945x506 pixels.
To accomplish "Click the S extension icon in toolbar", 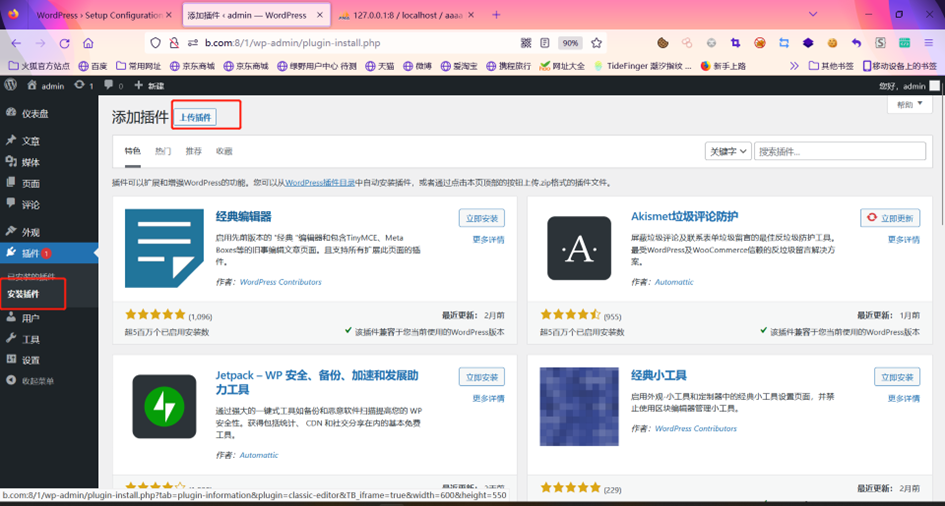I will [881, 43].
